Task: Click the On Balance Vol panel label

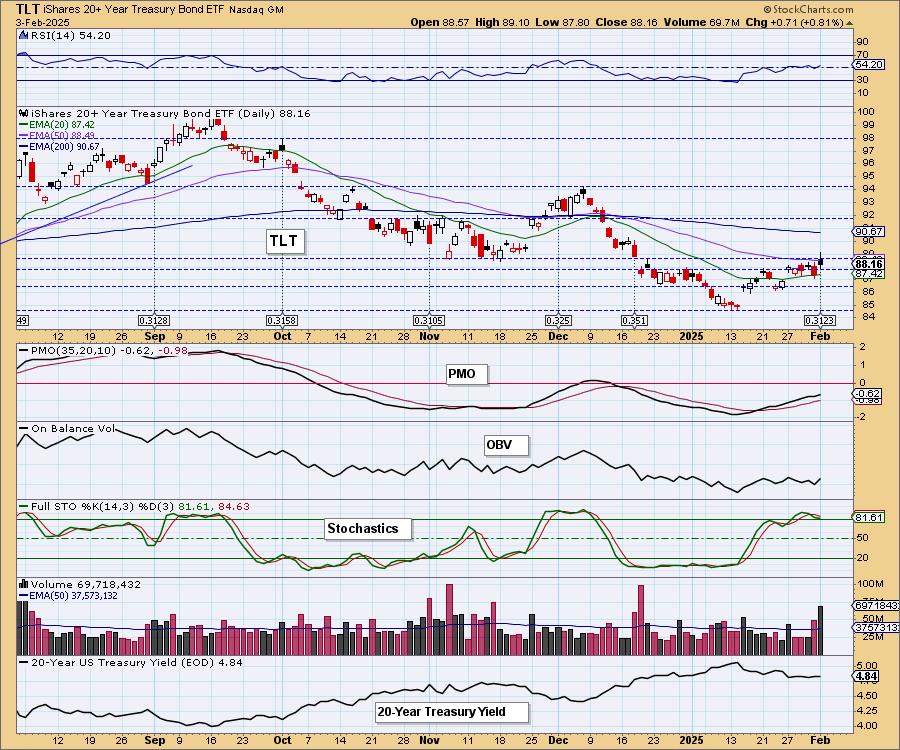Action: point(73,429)
